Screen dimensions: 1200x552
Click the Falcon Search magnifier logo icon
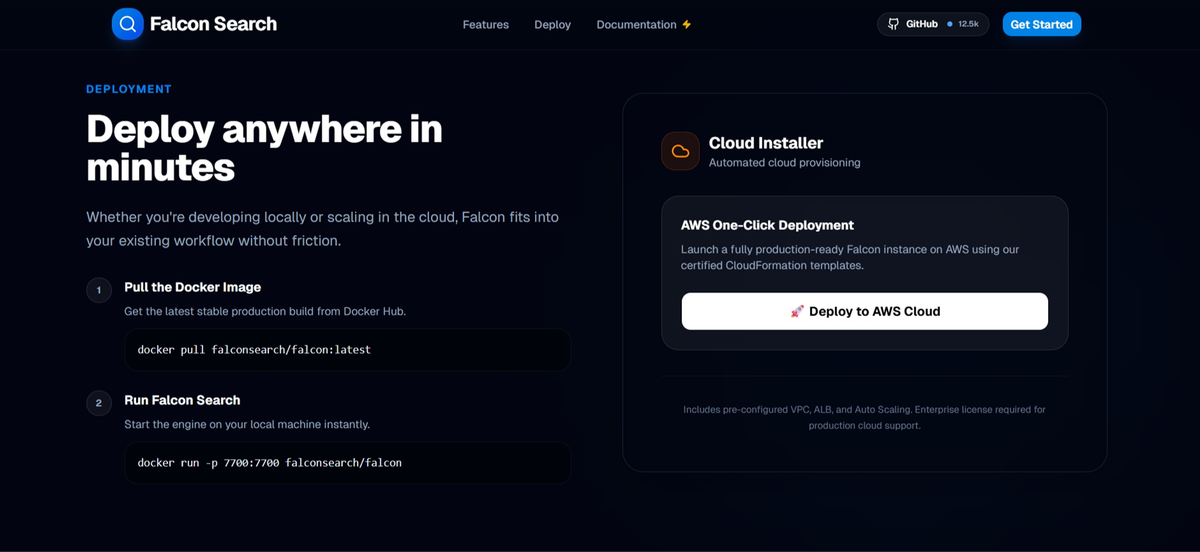click(x=128, y=24)
